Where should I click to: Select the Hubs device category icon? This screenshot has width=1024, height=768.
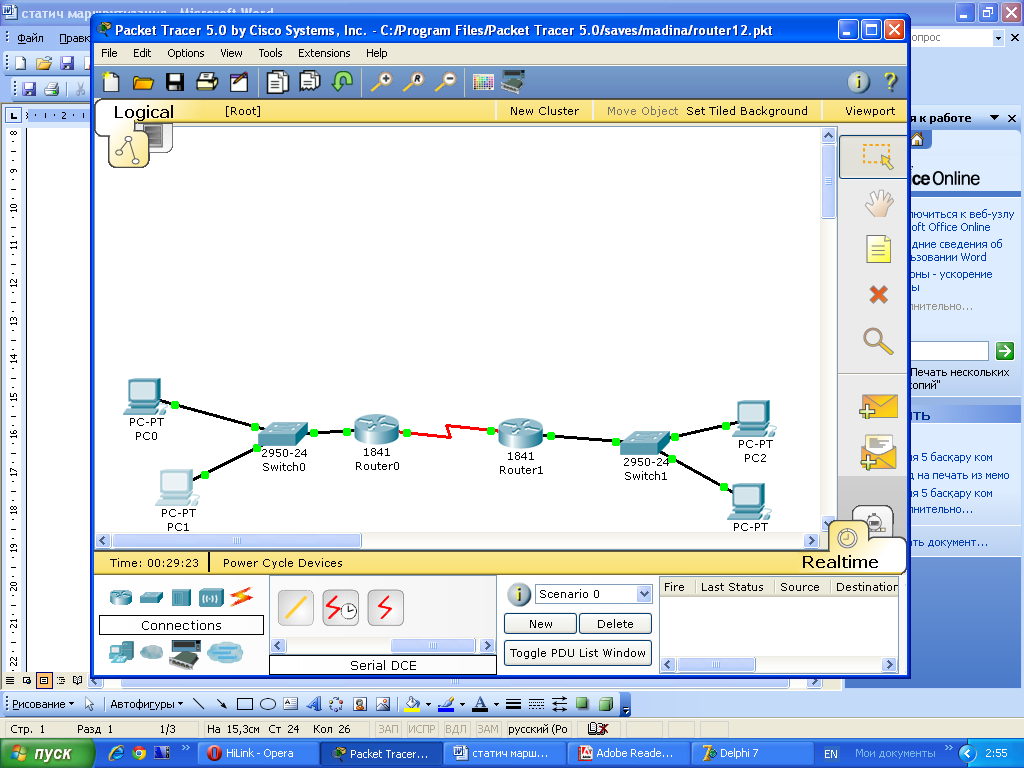coord(181,597)
